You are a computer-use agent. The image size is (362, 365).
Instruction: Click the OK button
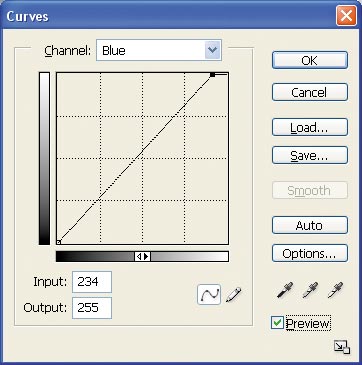[x=310, y=60]
